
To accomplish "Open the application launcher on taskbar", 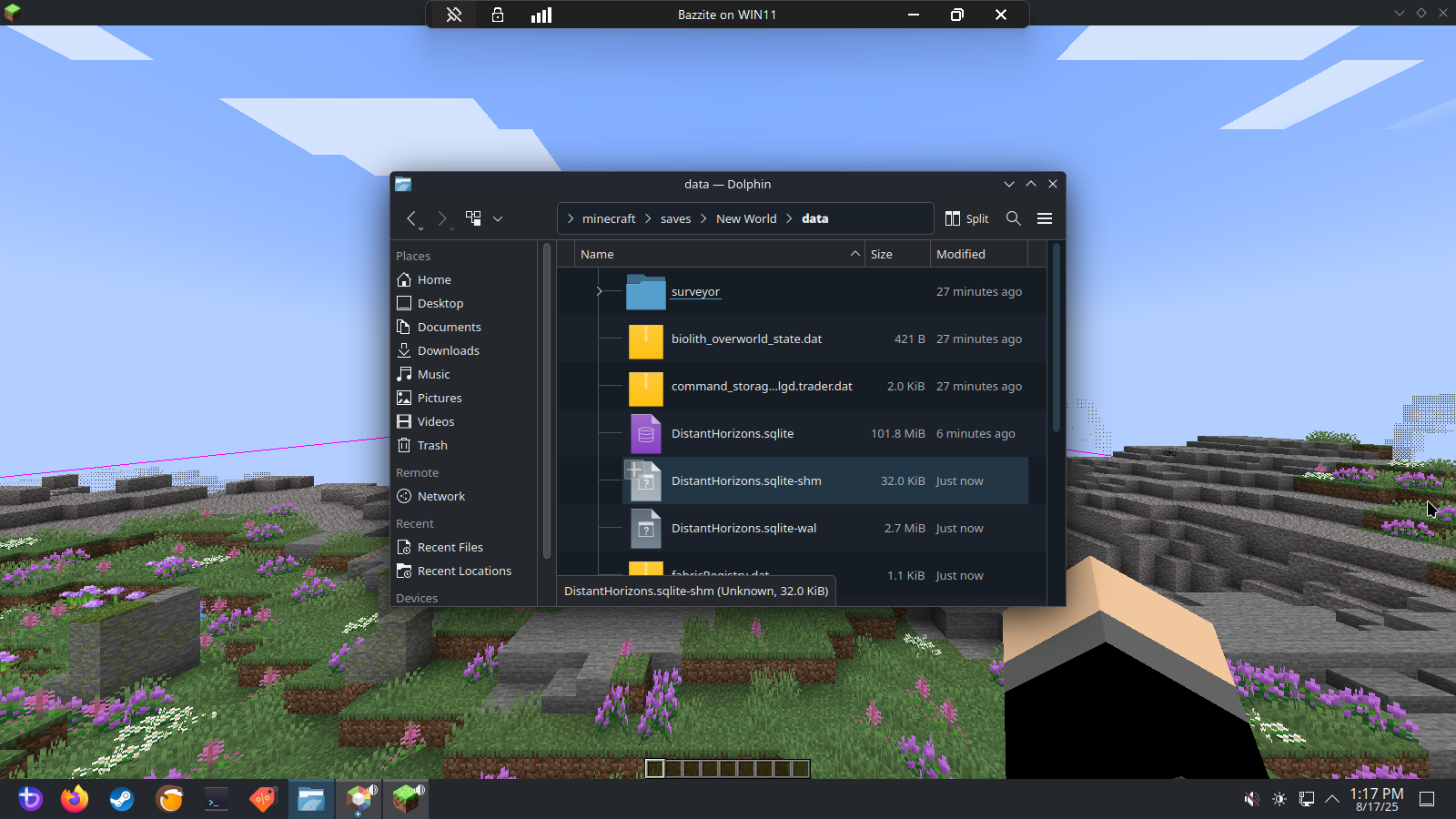I will click(30, 799).
